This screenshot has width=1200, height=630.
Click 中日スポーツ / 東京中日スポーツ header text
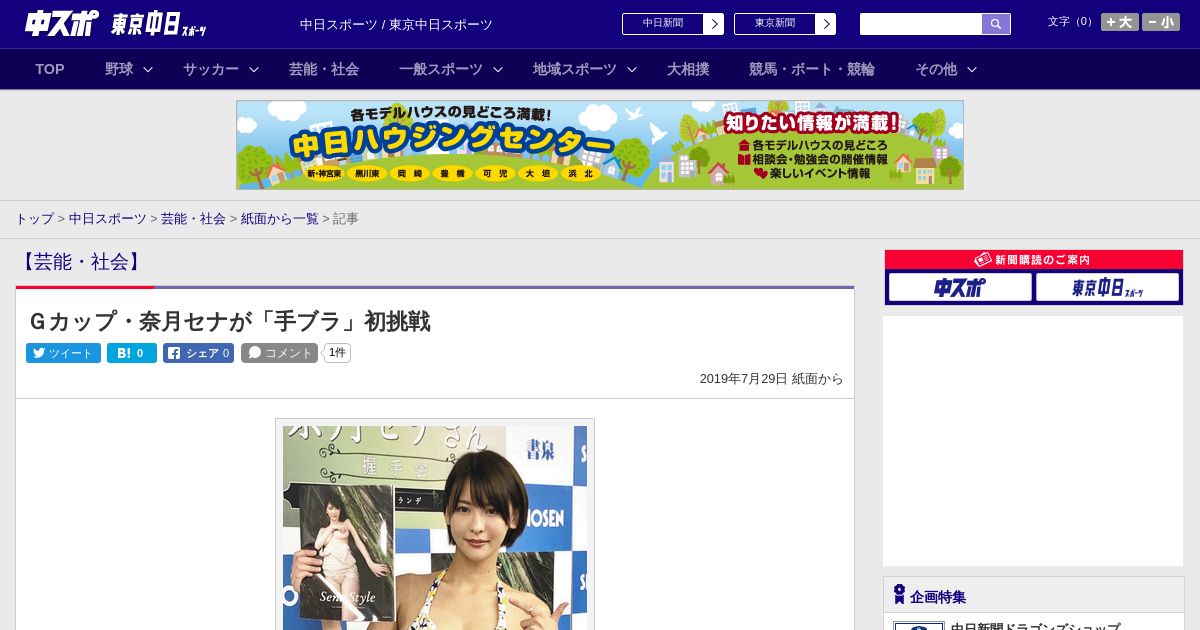(x=396, y=24)
